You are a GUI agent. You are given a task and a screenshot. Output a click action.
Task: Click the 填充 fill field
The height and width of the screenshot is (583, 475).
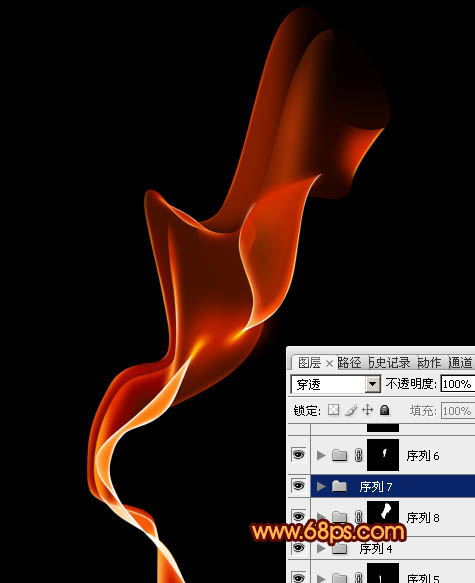[x=458, y=410]
